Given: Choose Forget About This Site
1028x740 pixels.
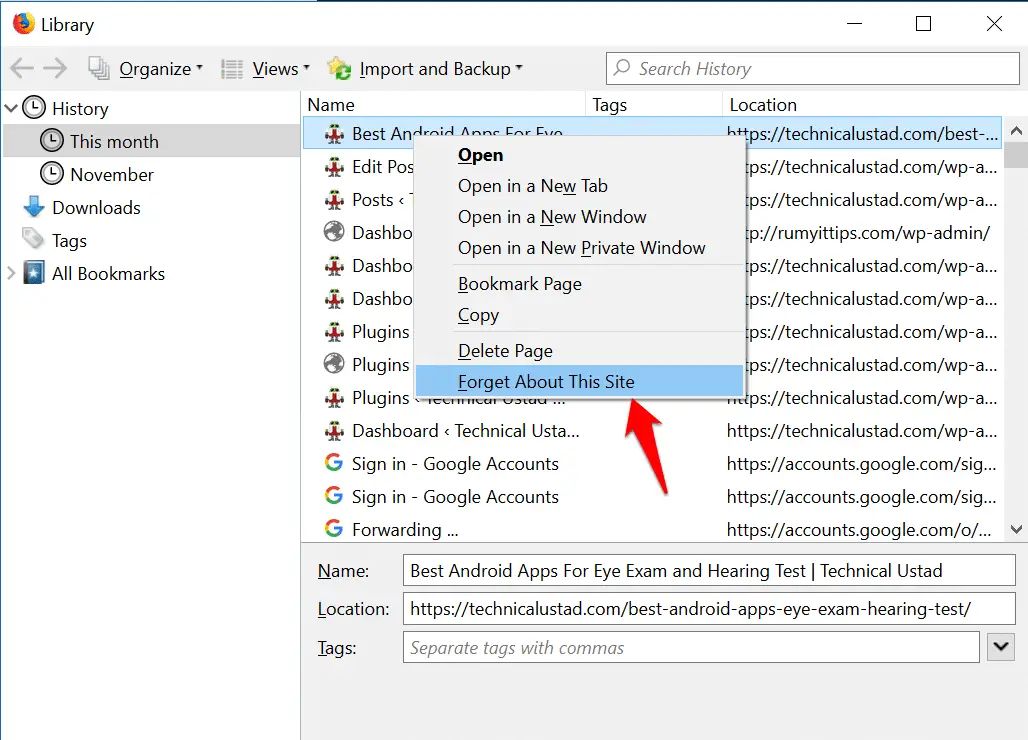Looking at the screenshot, I should point(580,381).
